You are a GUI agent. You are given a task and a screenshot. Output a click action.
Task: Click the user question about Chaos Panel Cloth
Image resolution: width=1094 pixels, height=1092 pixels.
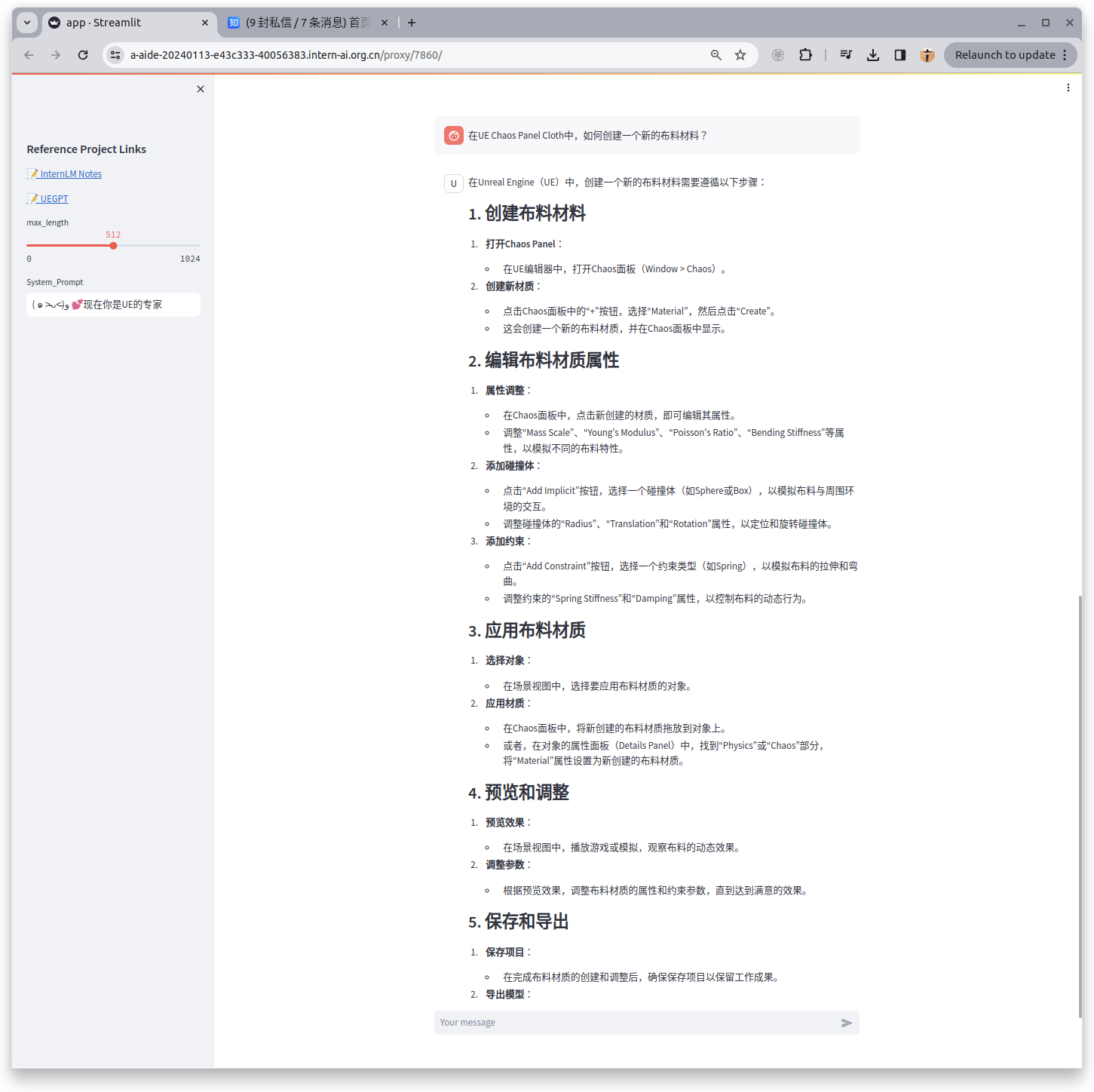[588, 136]
